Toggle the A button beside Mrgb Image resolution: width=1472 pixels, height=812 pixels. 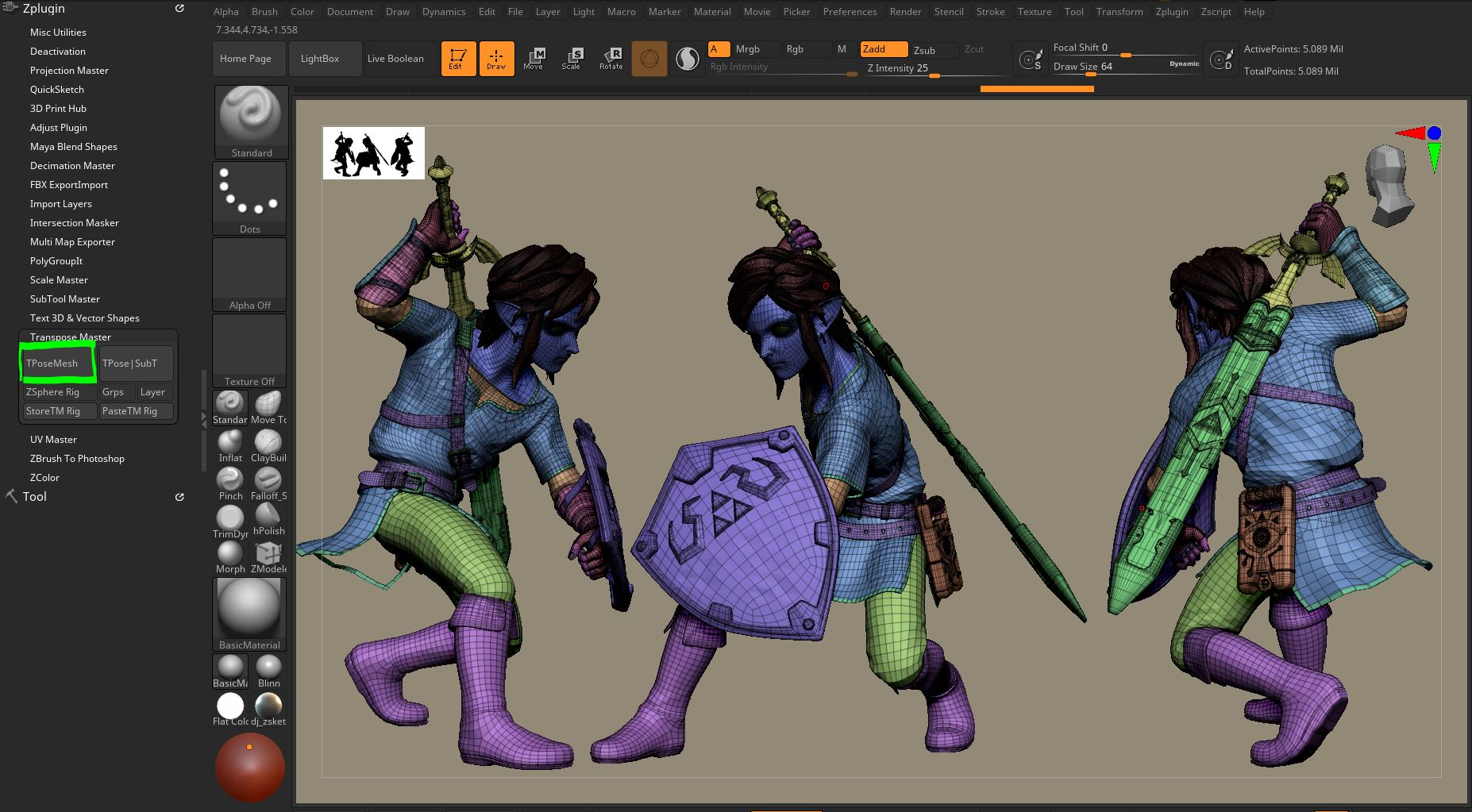pos(719,49)
